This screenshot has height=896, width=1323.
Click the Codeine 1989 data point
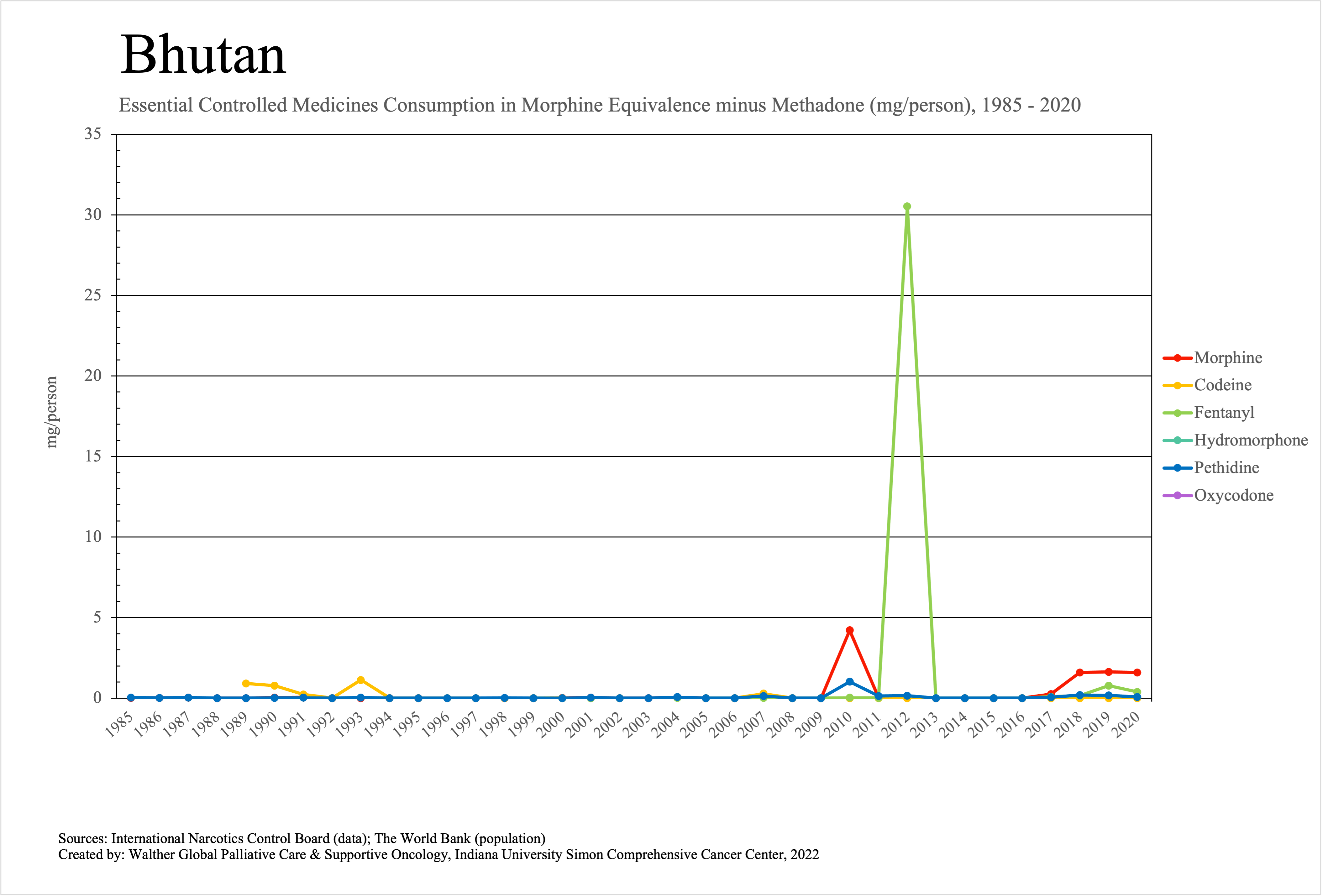click(x=245, y=683)
